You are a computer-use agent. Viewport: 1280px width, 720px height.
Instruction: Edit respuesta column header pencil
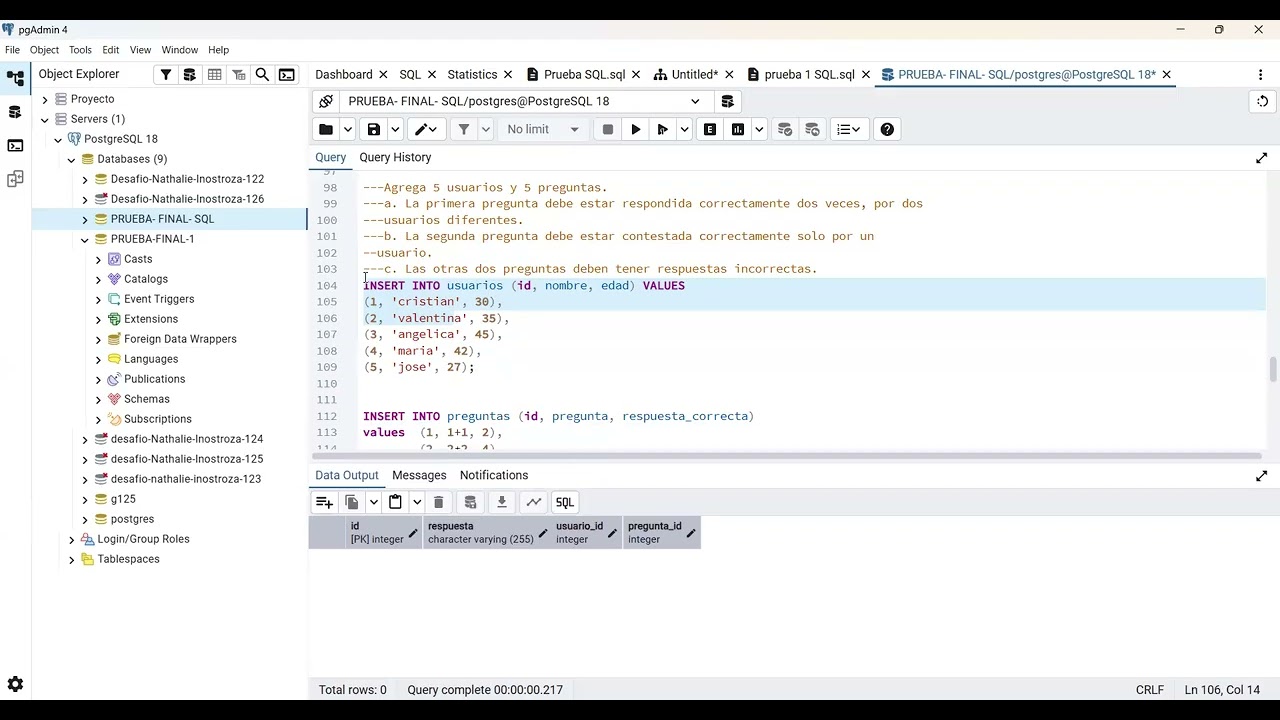click(x=543, y=534)
